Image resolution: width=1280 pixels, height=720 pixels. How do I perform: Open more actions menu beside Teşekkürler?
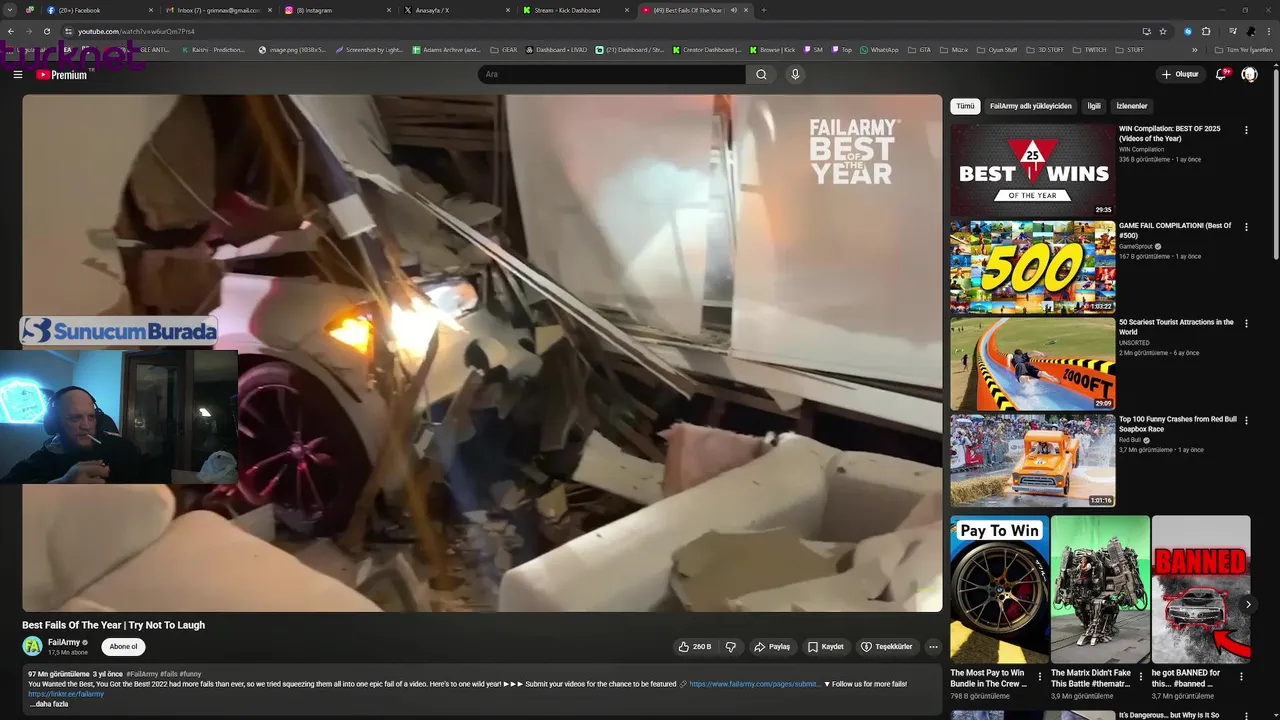[x=933, y=647]
